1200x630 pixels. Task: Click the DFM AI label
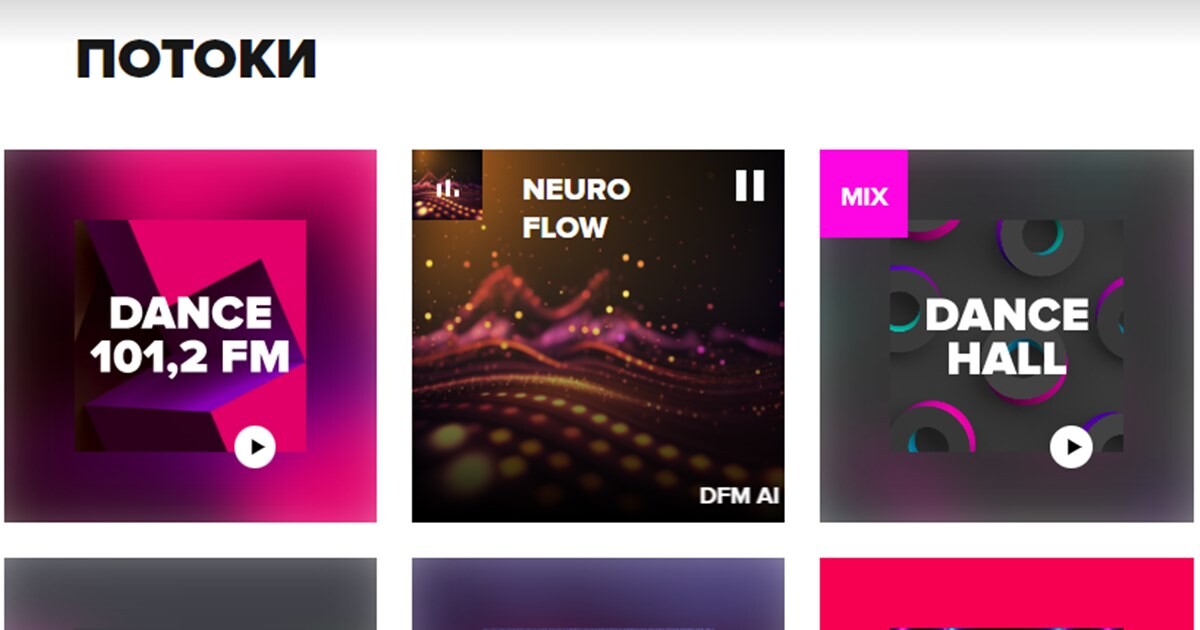(740, 496)
